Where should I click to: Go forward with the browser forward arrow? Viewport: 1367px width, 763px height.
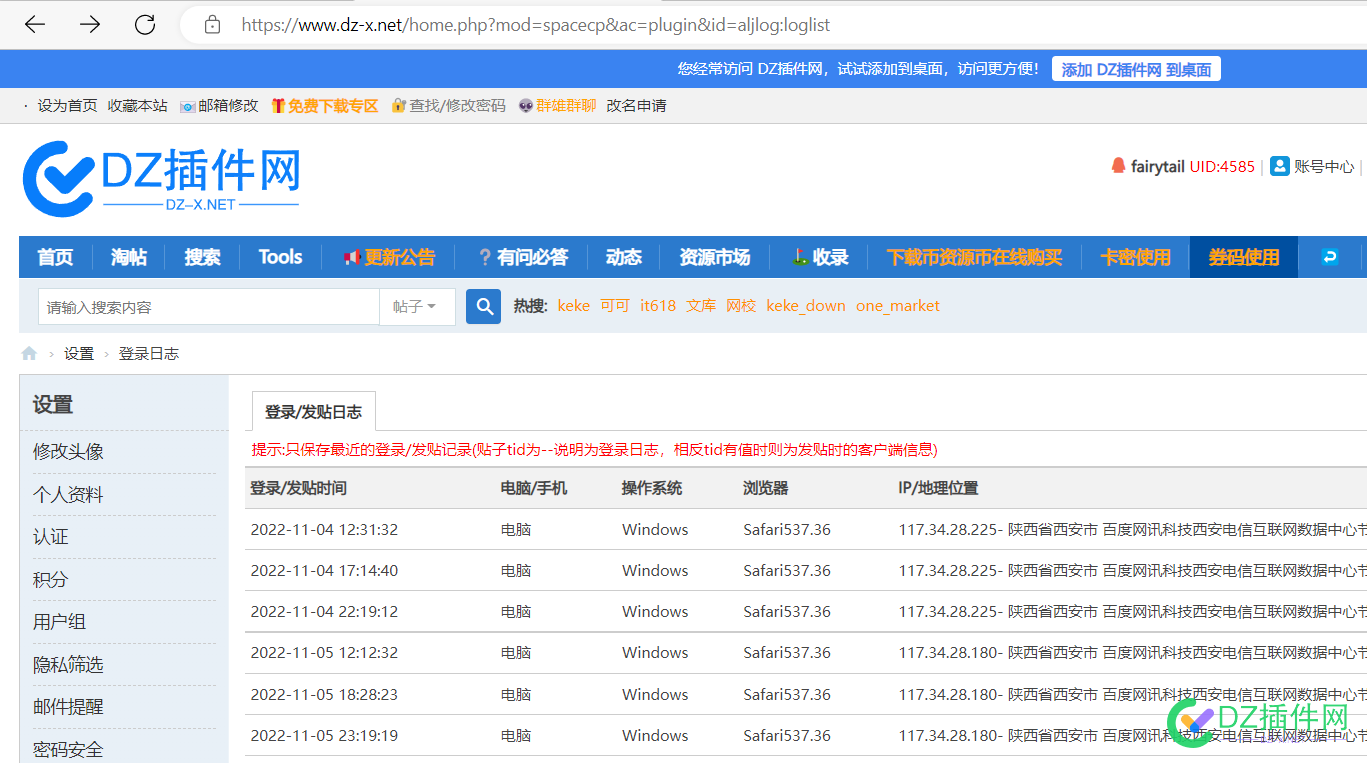90,25
